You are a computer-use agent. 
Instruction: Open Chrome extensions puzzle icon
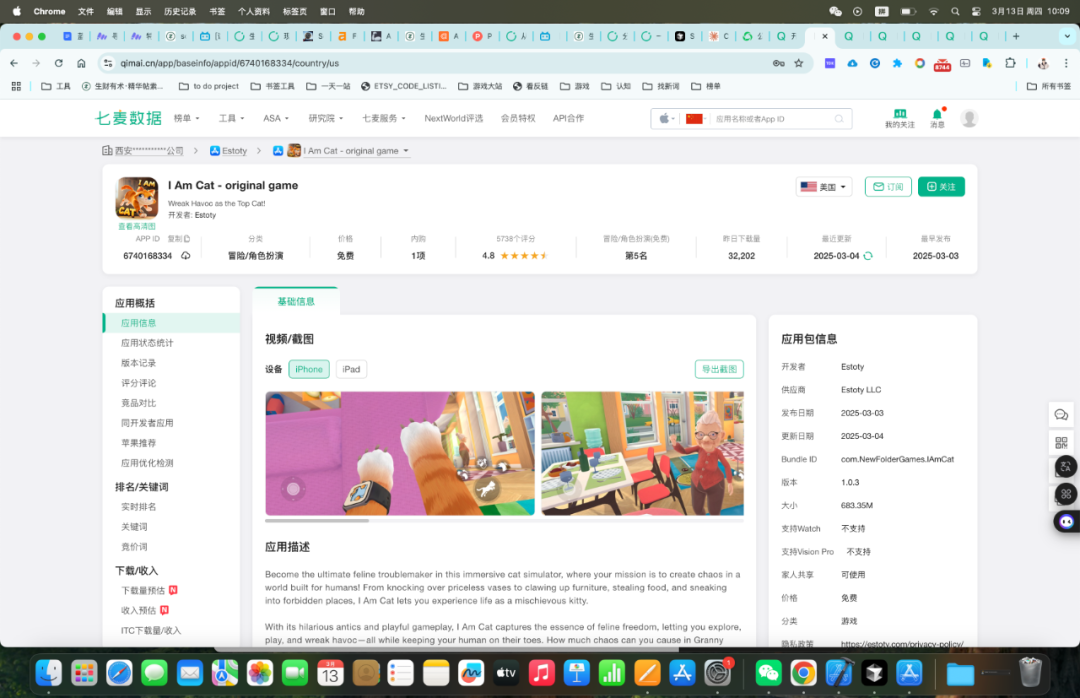(x=1010, y=63)
